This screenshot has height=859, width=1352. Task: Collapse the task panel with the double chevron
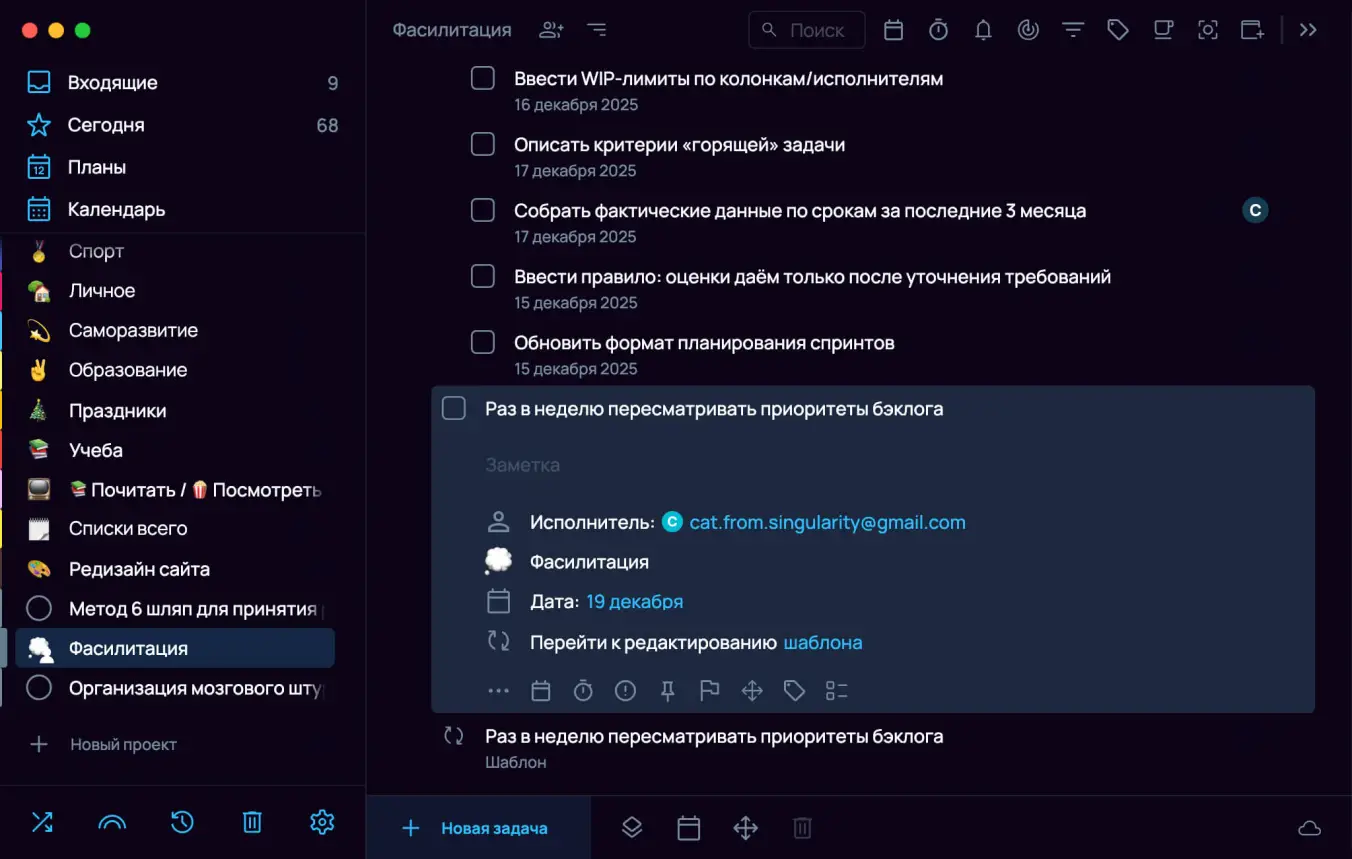(1308, 29)
